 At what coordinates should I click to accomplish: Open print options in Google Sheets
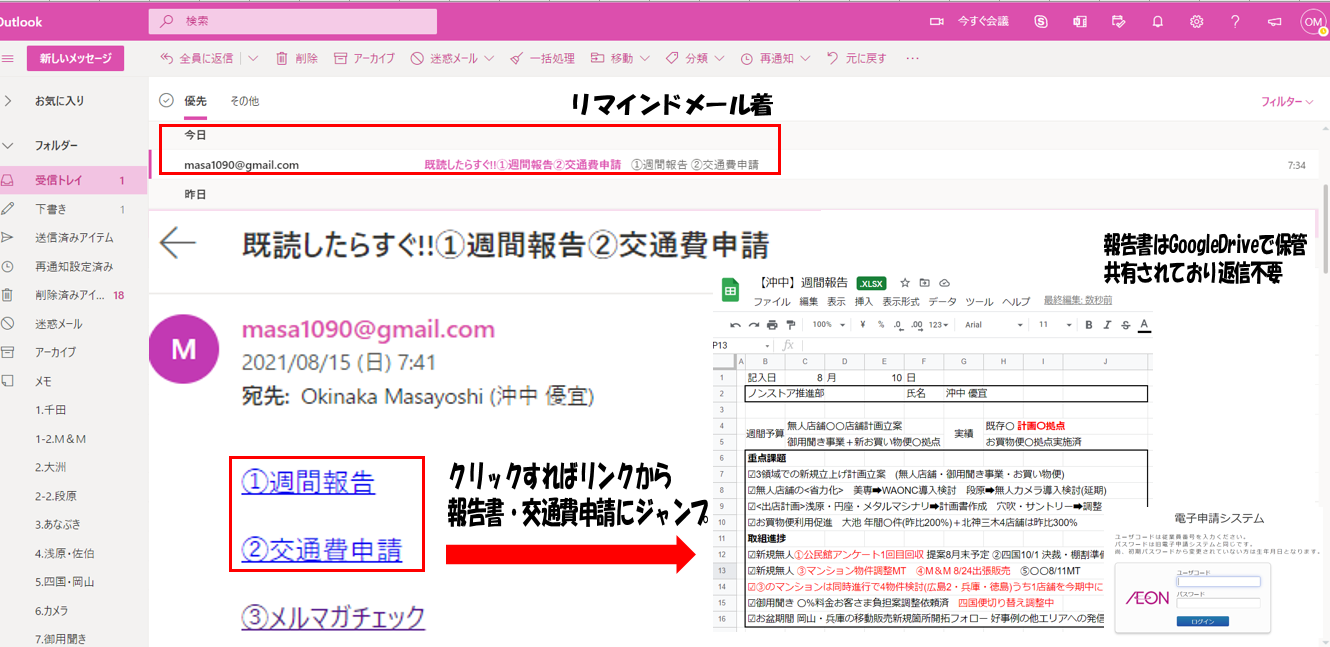tap(773, 326)
